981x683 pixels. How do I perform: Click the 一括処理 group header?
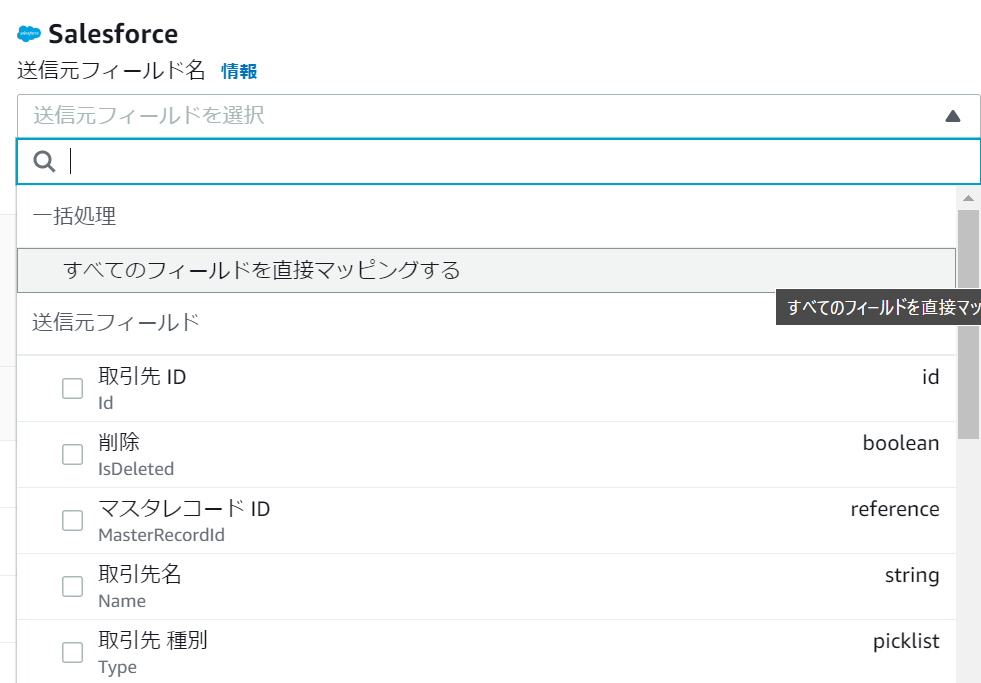coord(75,216)
